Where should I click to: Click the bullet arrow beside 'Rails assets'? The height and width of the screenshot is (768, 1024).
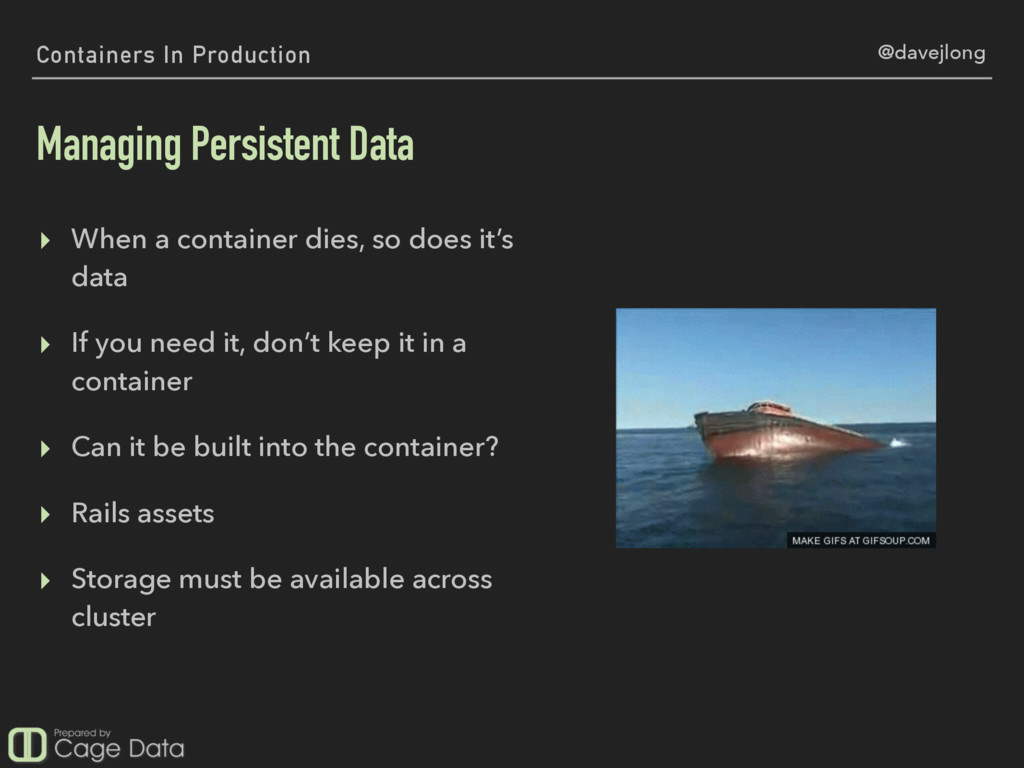tap(45, 515)
